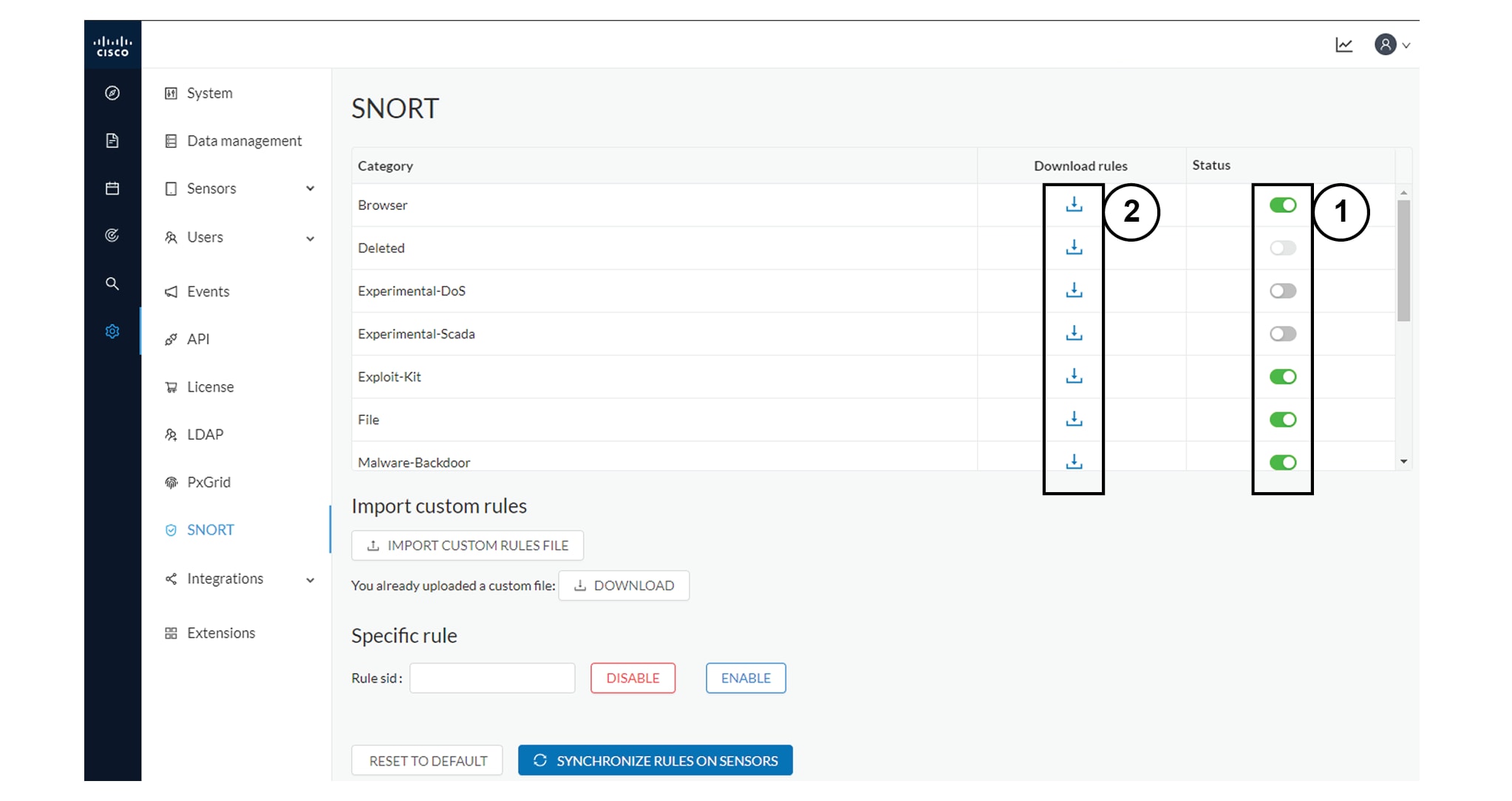Screen dimensions: 1512x801
Task: Download the uploaded custom rules file
Action: [624, 585]
